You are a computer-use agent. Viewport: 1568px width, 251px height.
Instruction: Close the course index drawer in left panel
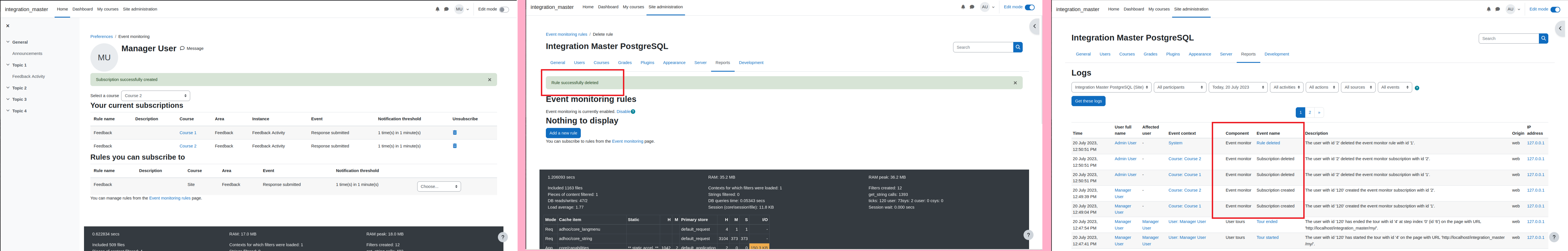pyautogui.click(x=8, y=26)
